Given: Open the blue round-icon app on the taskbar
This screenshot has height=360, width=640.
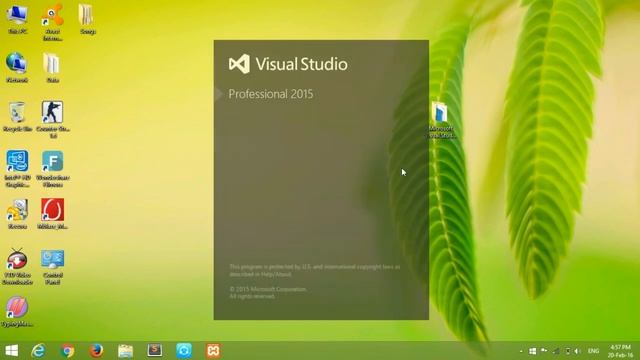Looking at the screenshot, I should (x=184, y=351).
